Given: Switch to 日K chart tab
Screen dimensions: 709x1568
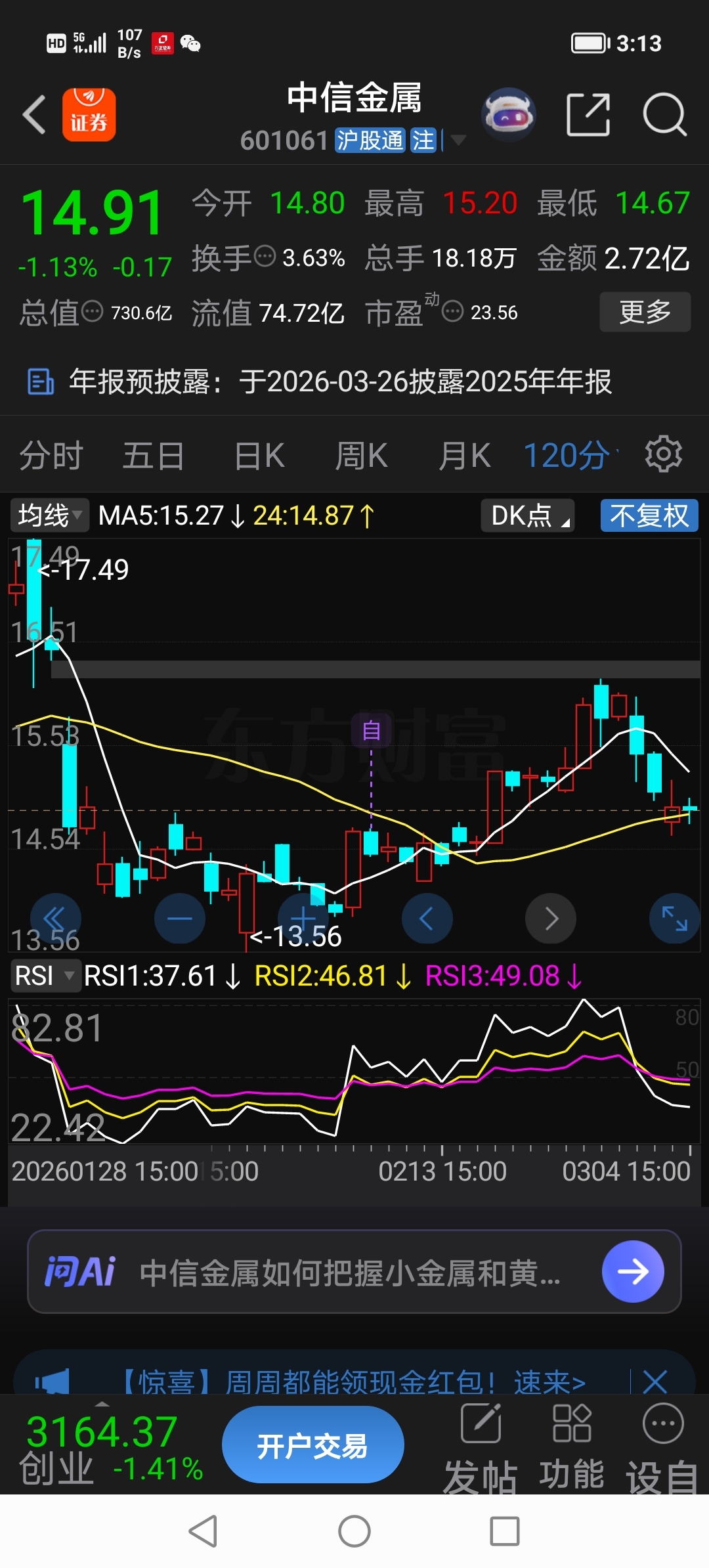Looking at the screenshot, I should pos(259,455).
